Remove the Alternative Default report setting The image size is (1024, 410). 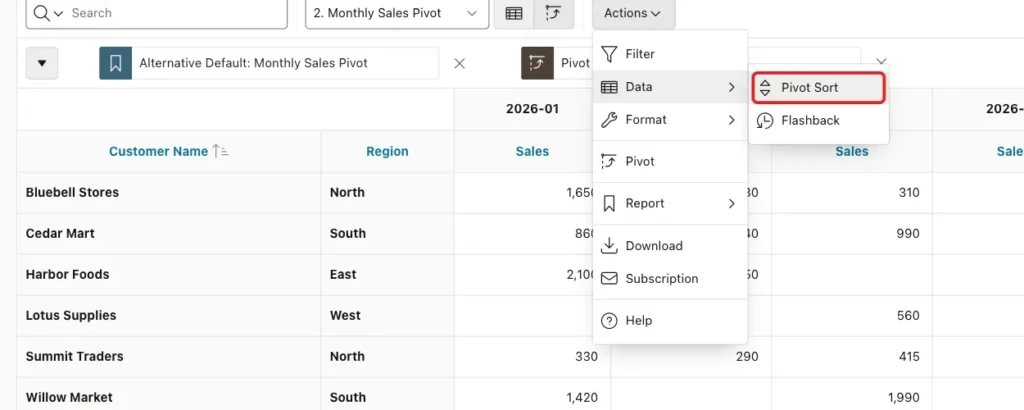(x=459, y=63)
